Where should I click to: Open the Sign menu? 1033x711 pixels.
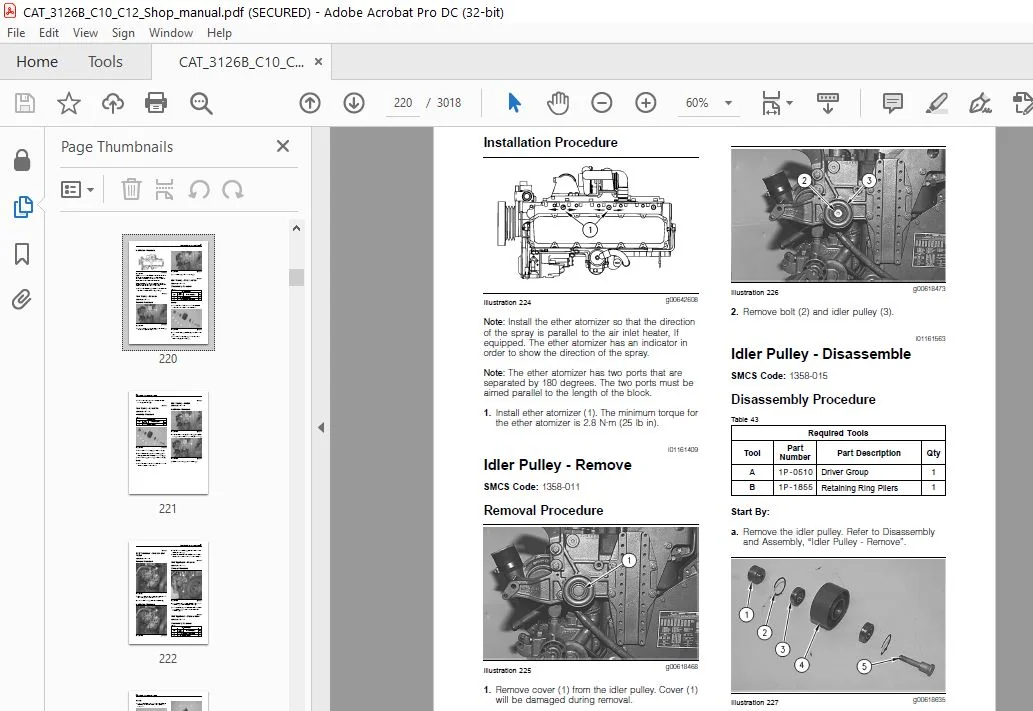(123, 33)
